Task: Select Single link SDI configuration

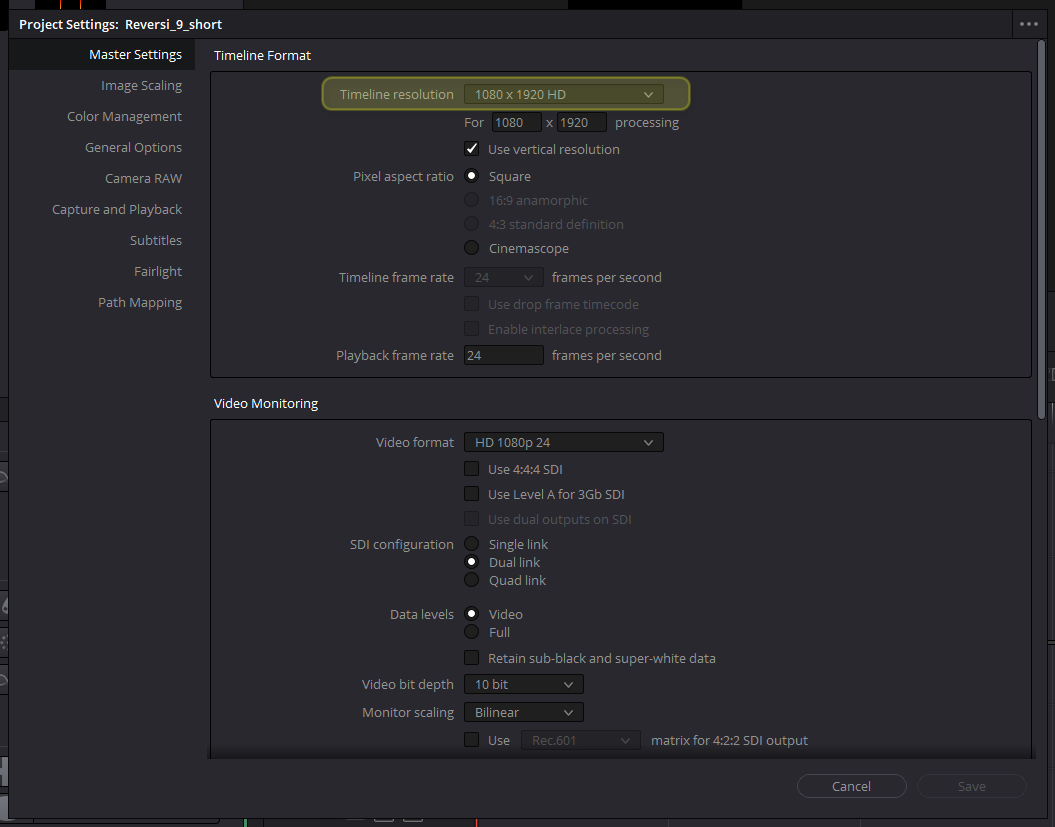Action: coord(472,544)
